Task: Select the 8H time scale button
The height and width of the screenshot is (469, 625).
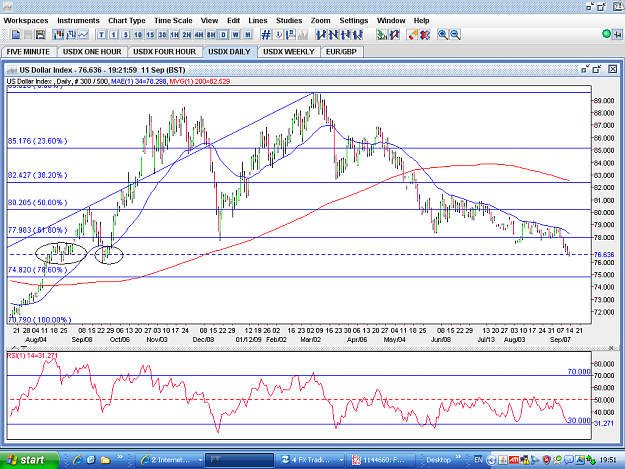Action: (x=211, y=35)
